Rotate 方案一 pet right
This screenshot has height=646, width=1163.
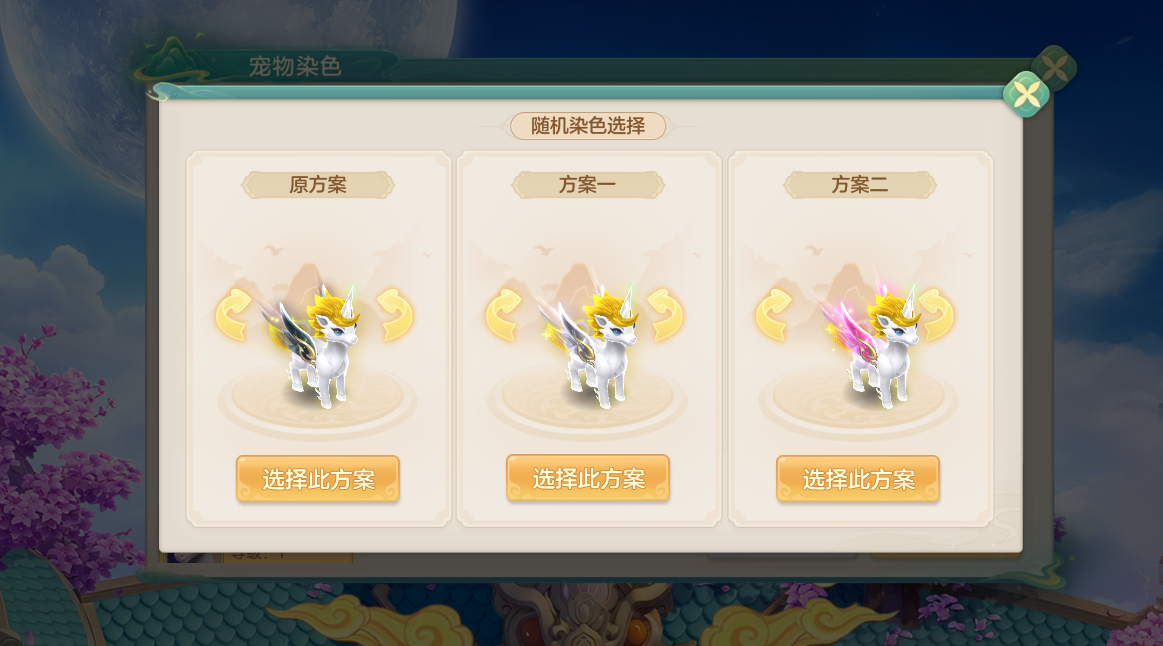pos(665,315)
